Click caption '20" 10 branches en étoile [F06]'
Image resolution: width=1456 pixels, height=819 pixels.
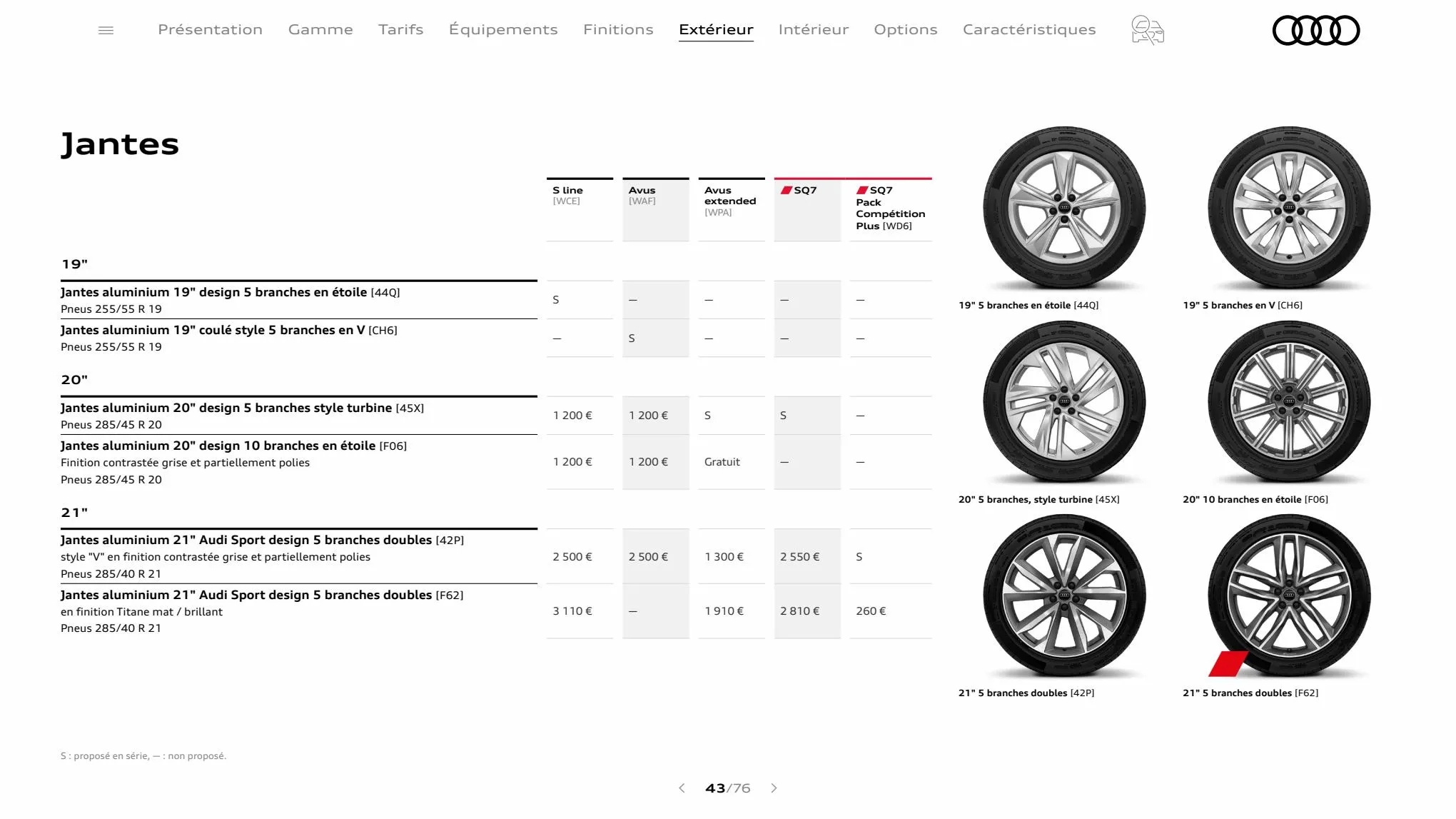tap(1255, 500)
